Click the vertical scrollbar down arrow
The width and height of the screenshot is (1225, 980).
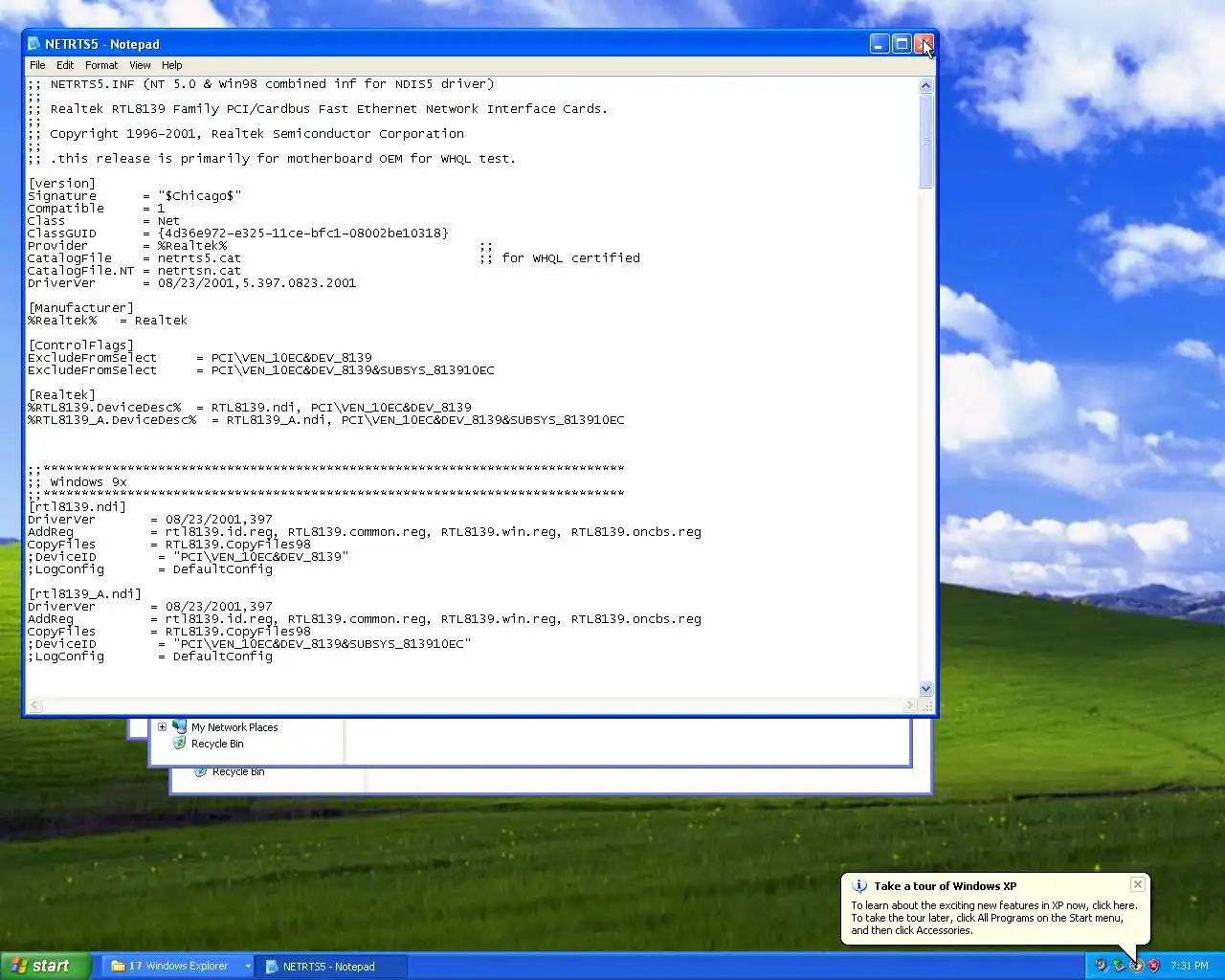coord(925,689)
